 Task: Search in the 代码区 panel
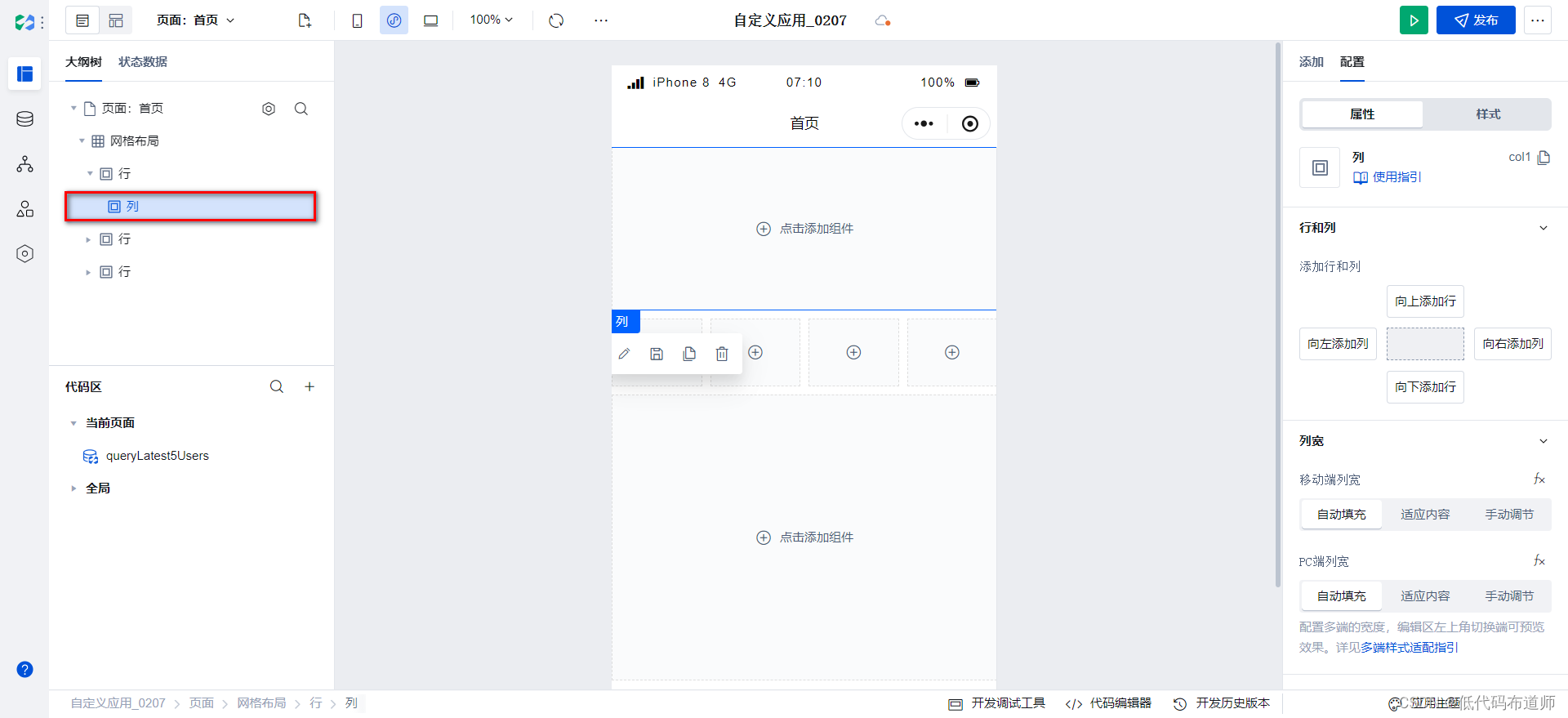(x=277, y=386)
